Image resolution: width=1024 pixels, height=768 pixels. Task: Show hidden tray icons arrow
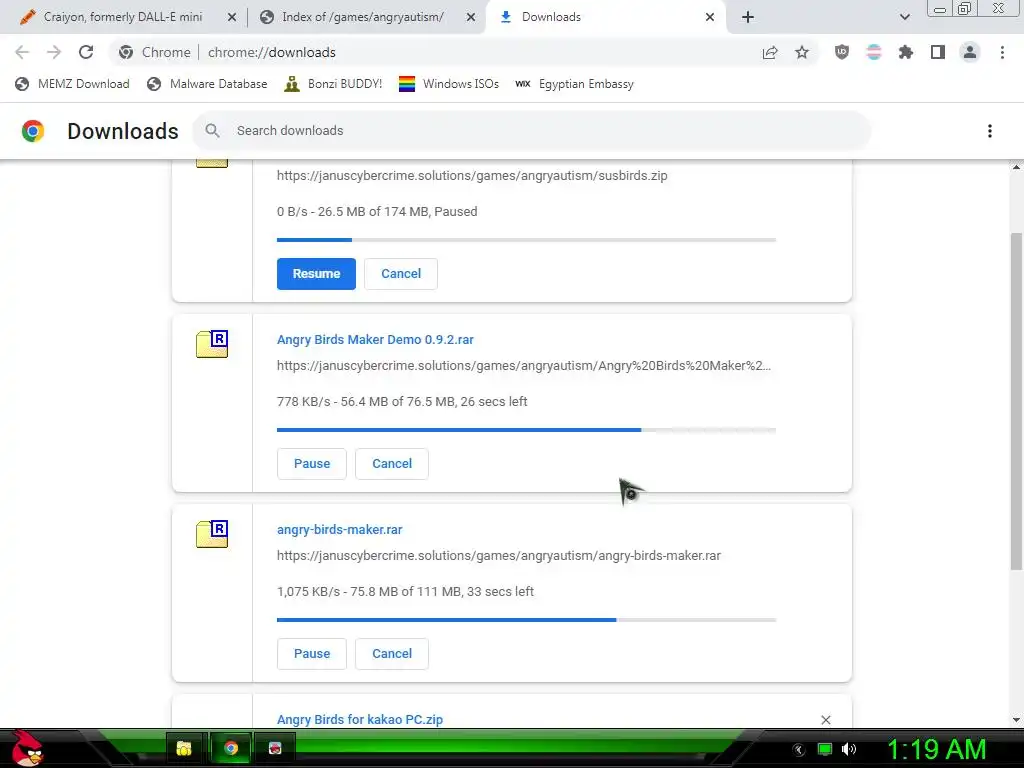pyautogui.click(x=799, y=750)
